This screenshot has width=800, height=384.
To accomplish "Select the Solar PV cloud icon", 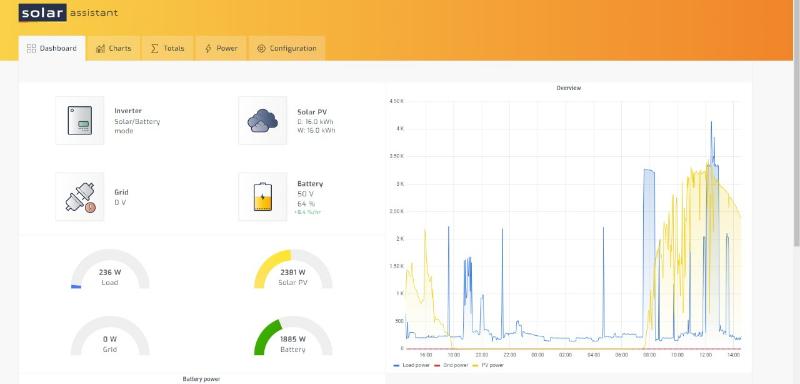I will point(262,120).
